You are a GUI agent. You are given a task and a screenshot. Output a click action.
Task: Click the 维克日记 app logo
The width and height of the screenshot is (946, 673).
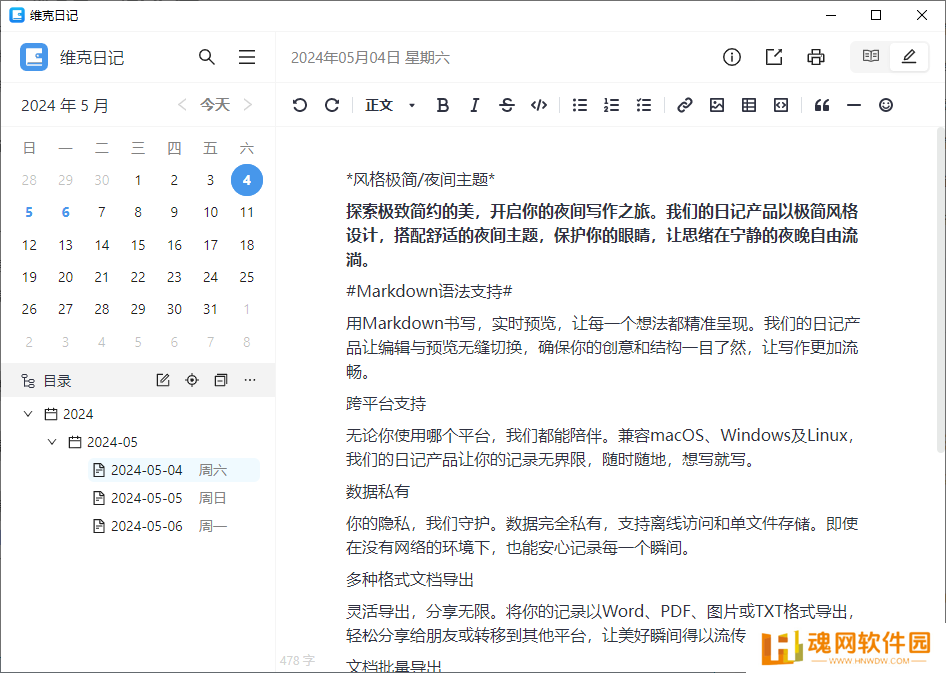[x=34, y=57]
